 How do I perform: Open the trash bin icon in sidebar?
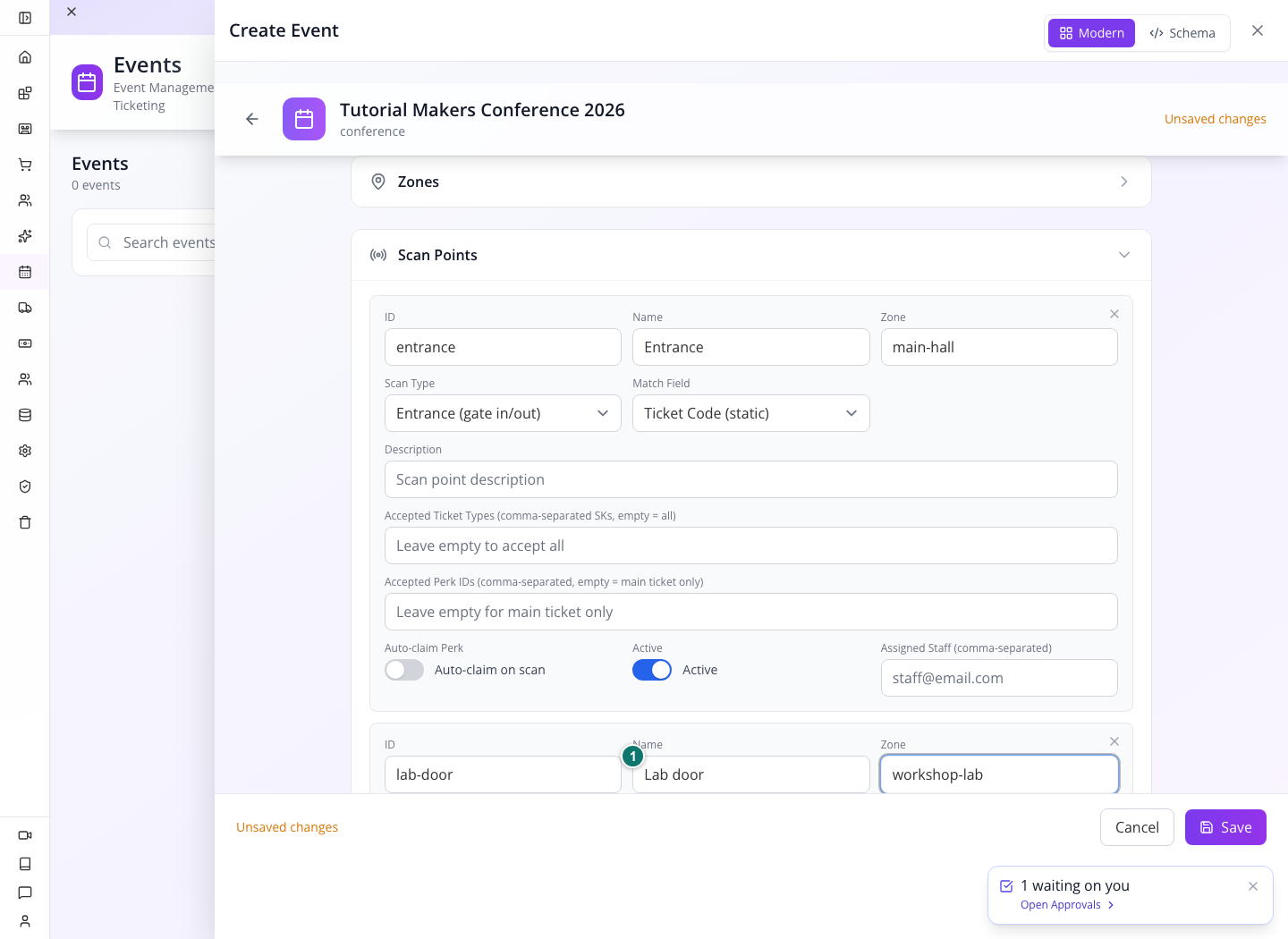click(x=25, y=522)
